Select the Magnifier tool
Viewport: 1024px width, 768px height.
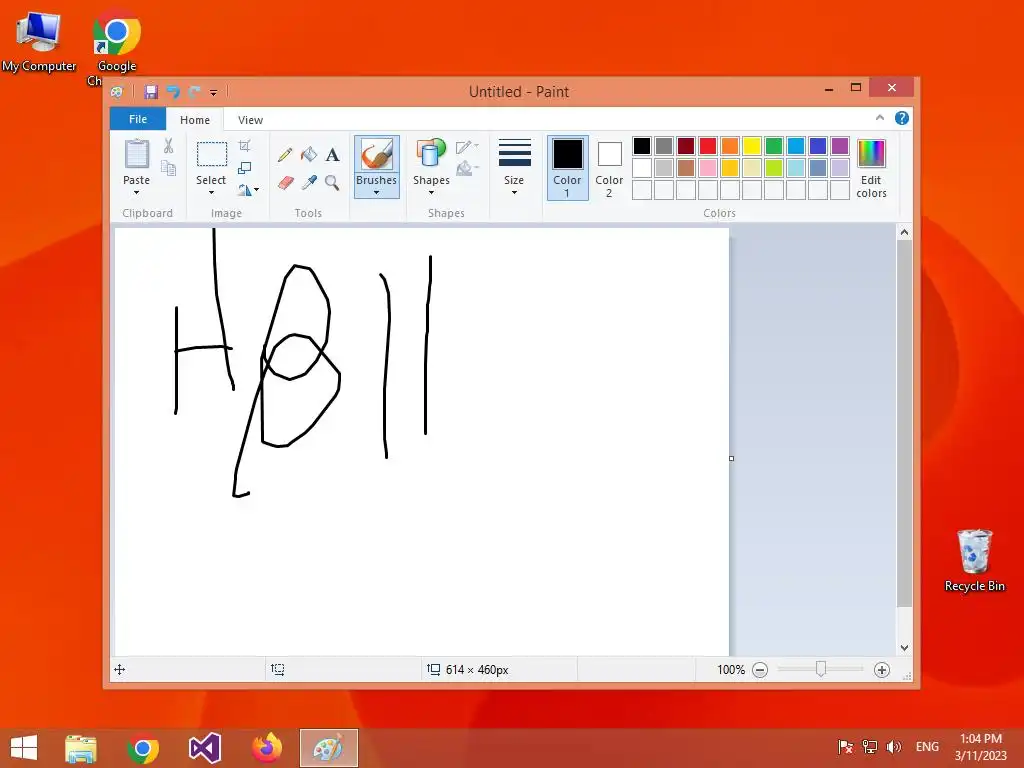pos(332,182)
